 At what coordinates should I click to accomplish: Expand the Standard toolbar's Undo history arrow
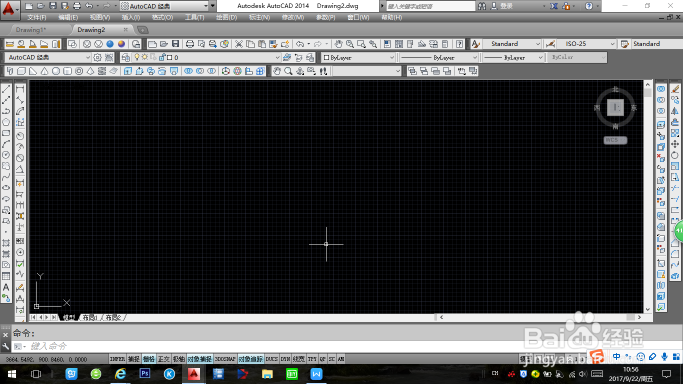(308, 44)
